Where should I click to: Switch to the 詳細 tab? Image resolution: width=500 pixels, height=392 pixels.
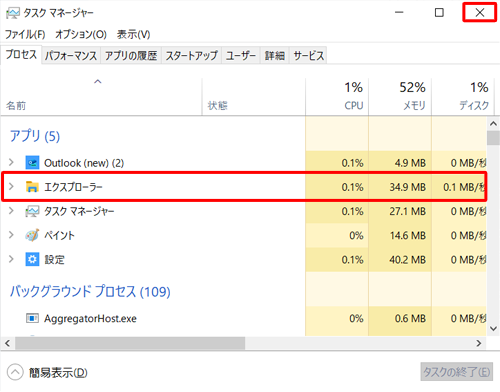point(275,55)
